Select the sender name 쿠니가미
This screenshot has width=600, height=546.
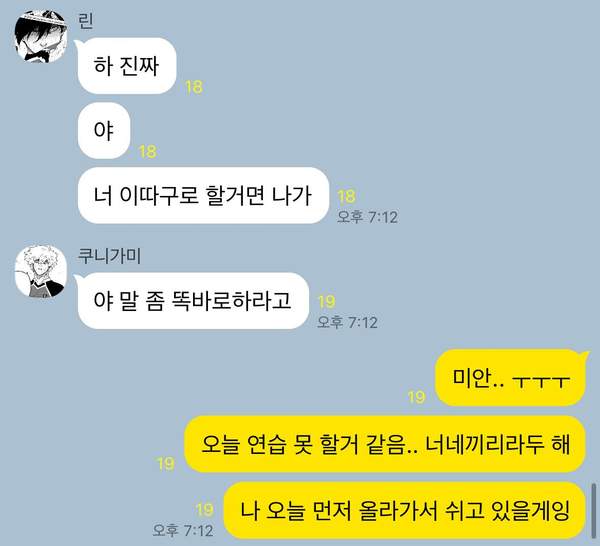[109, 256]
